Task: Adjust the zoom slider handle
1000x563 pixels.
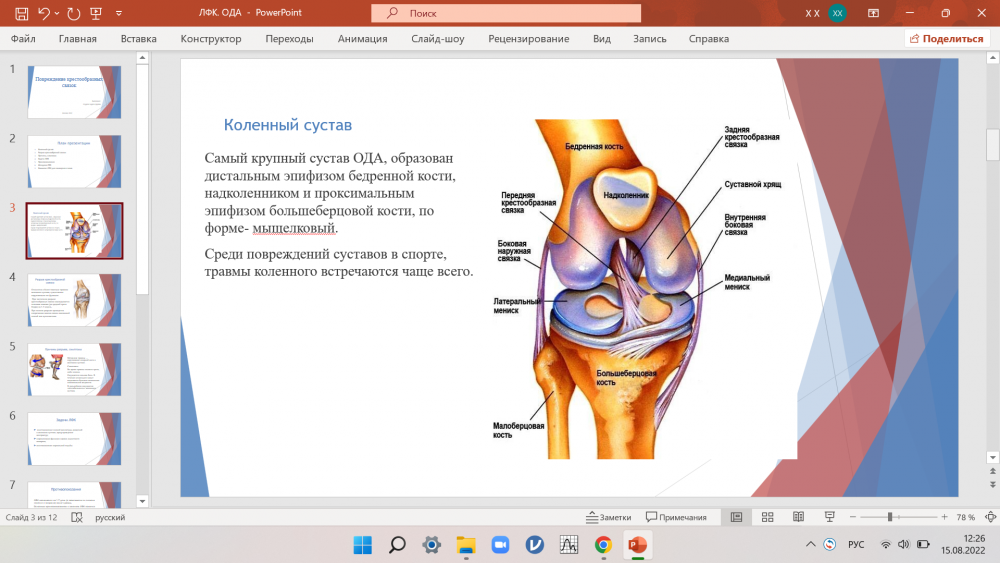Action: tap(890, 517)
